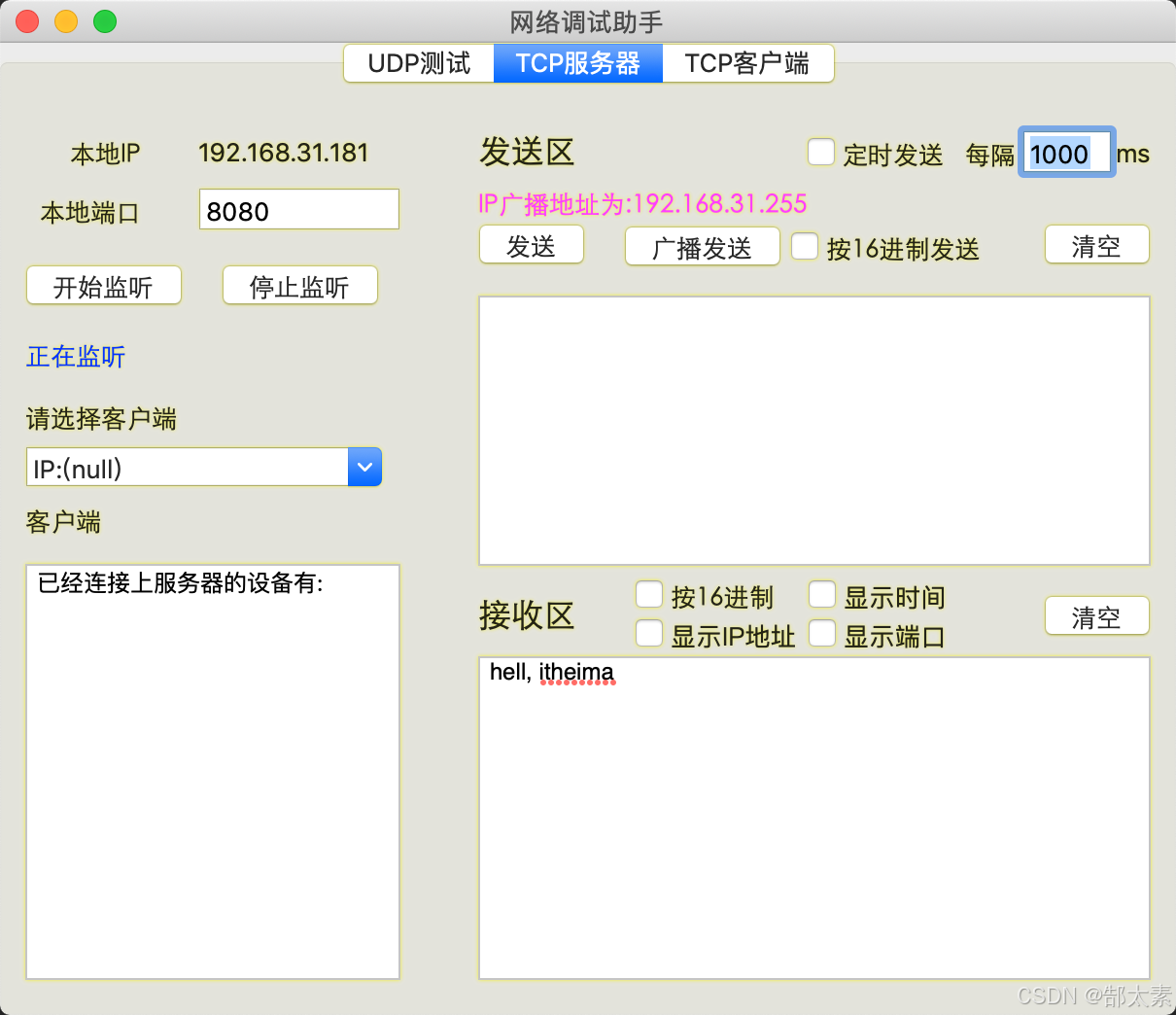Enable 按16进制发送 option
The width and height of the screenshot is (1176, 1015).
[804, 247]
